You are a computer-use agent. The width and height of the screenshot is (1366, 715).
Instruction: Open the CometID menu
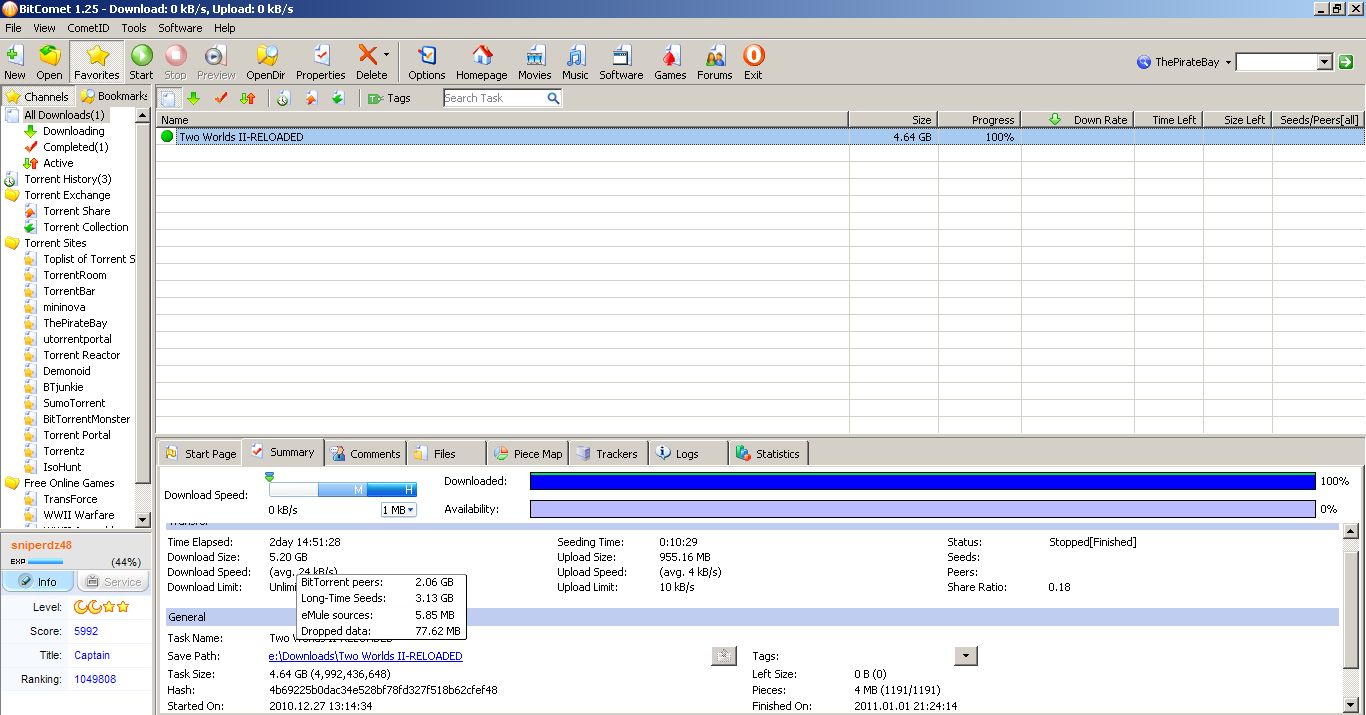click(x=88, y=28)
